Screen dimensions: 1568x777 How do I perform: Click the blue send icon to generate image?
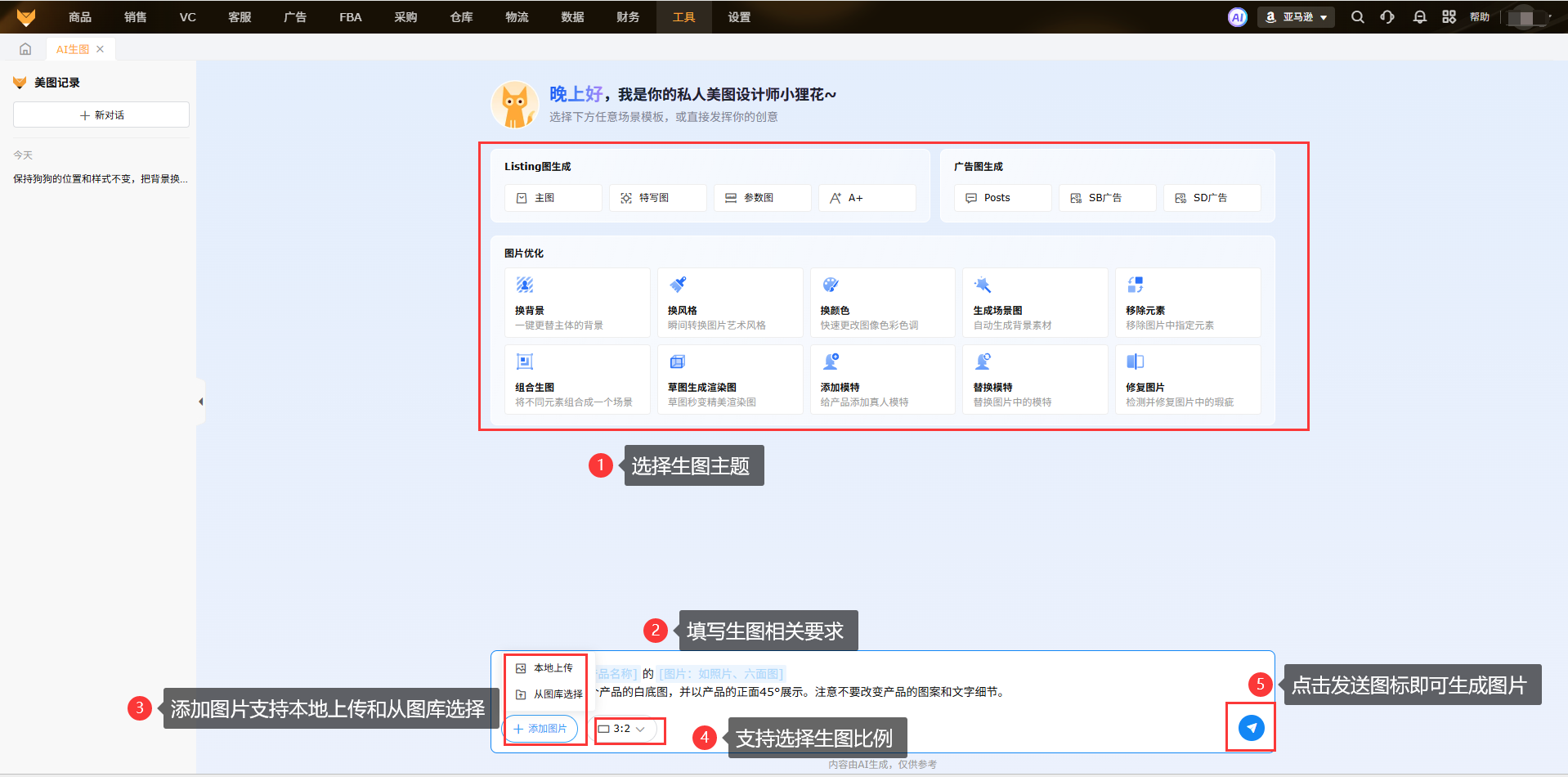pos(1251,727)
